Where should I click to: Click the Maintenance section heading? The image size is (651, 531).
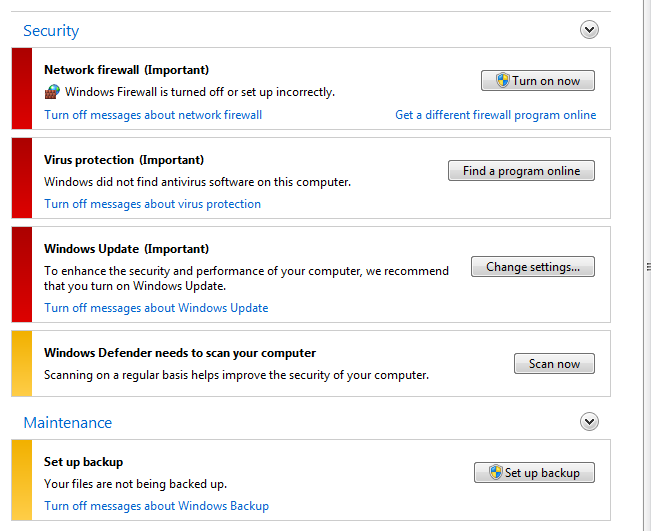pos(68,423)
